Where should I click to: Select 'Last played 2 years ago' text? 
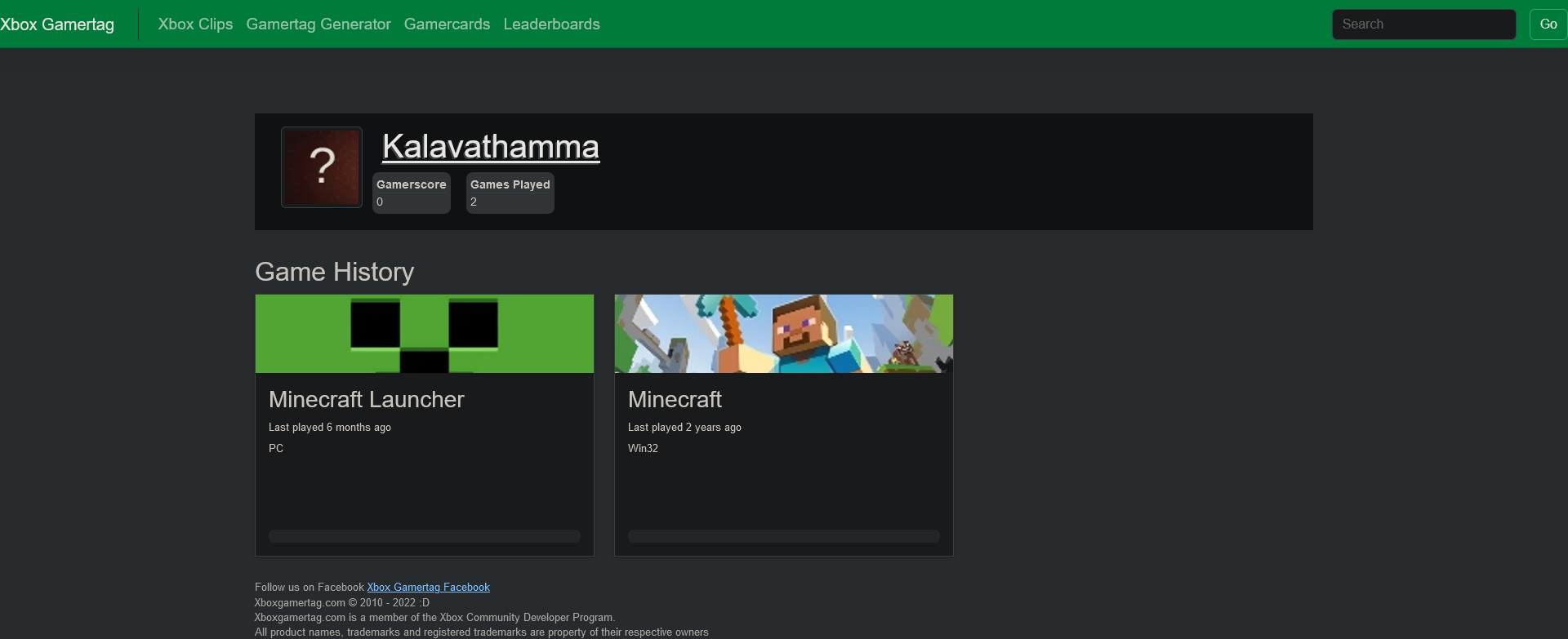point(685,428)
